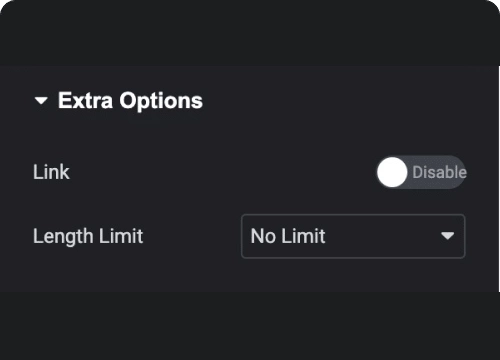The height and width of the screenshot is (360, 500).
Task: Toggle the Link switch on
Action: [421, 172]
